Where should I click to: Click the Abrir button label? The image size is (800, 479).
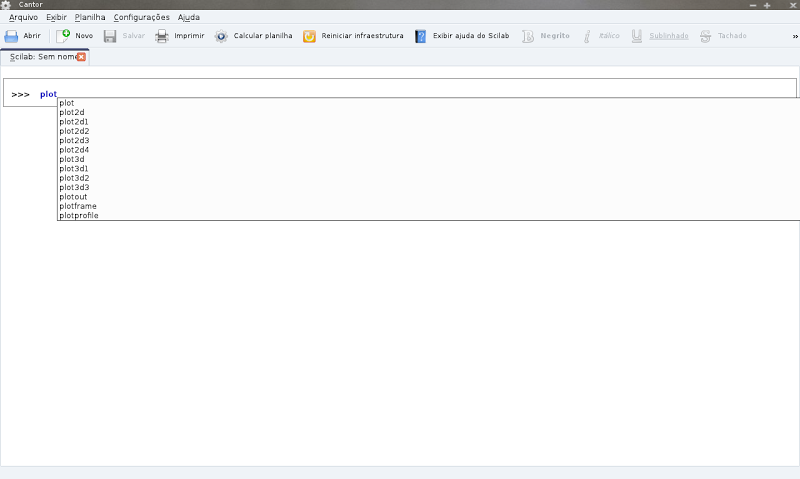point(32,36)
